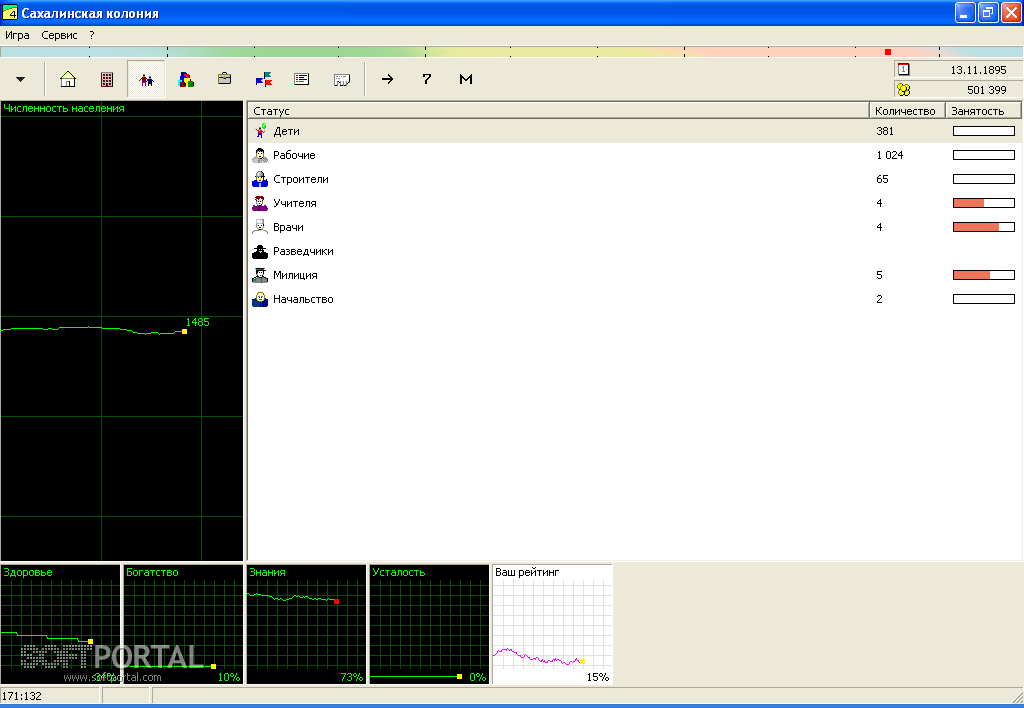
Task: Sort by the Количество column header
Action: [x=906, y=111]
